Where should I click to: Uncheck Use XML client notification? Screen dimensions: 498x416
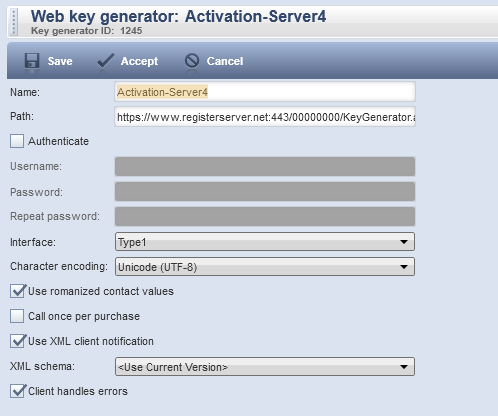pyautogui.click(x=17, y=341)
